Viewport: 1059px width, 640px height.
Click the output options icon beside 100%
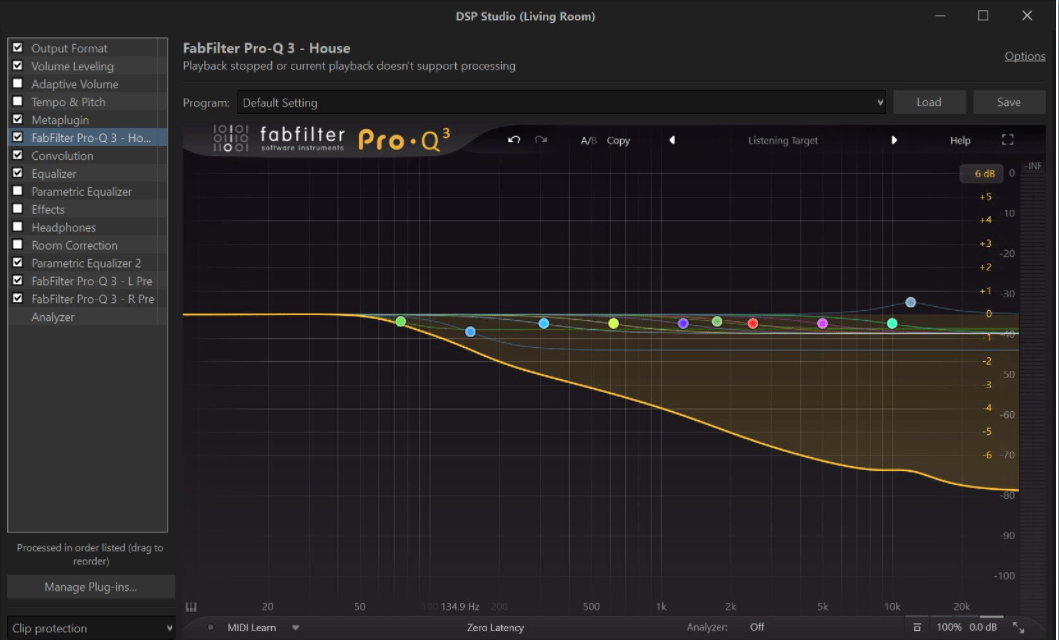tap(916, 627)
